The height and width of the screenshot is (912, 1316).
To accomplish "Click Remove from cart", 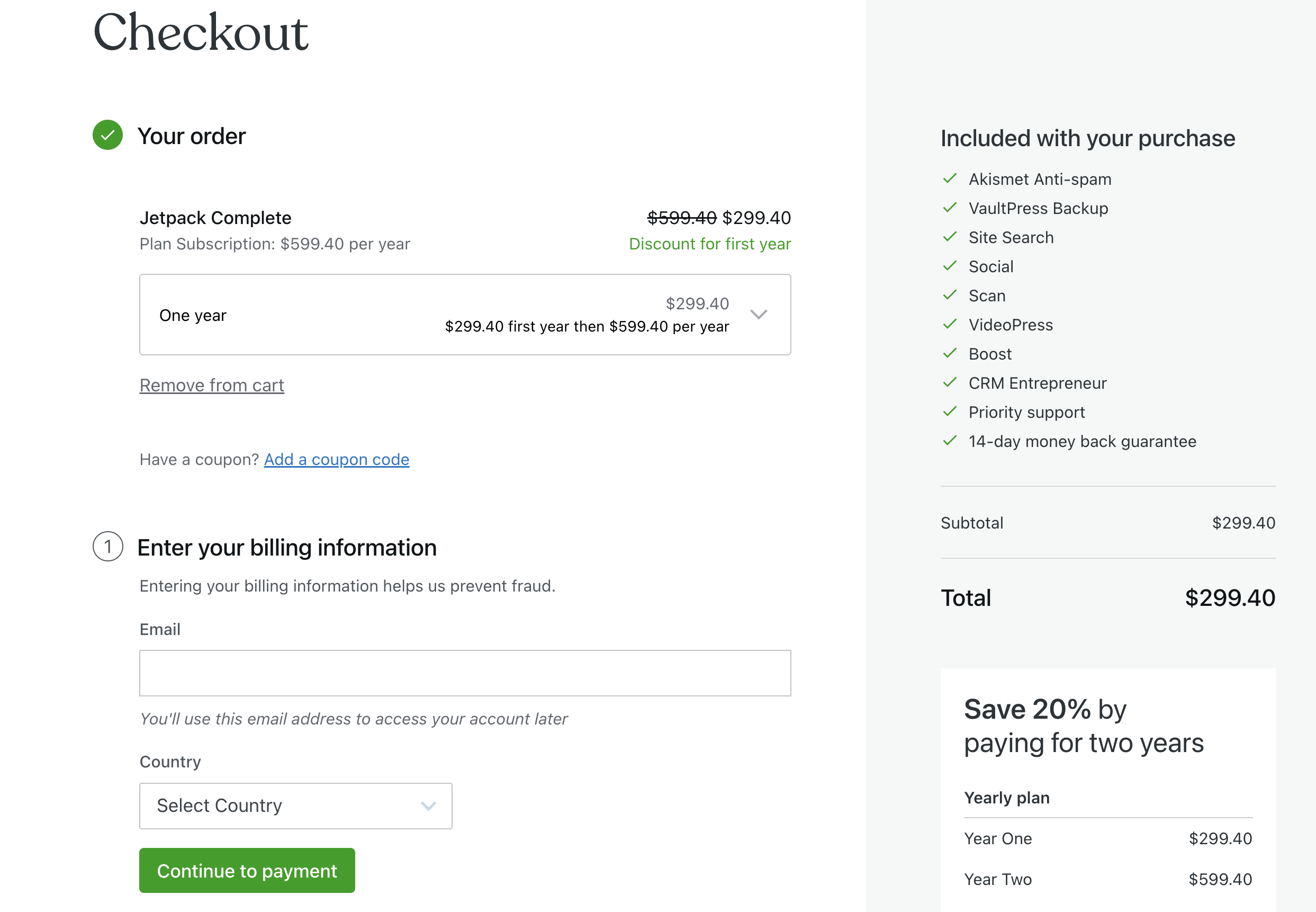I will tap(211, 385).
